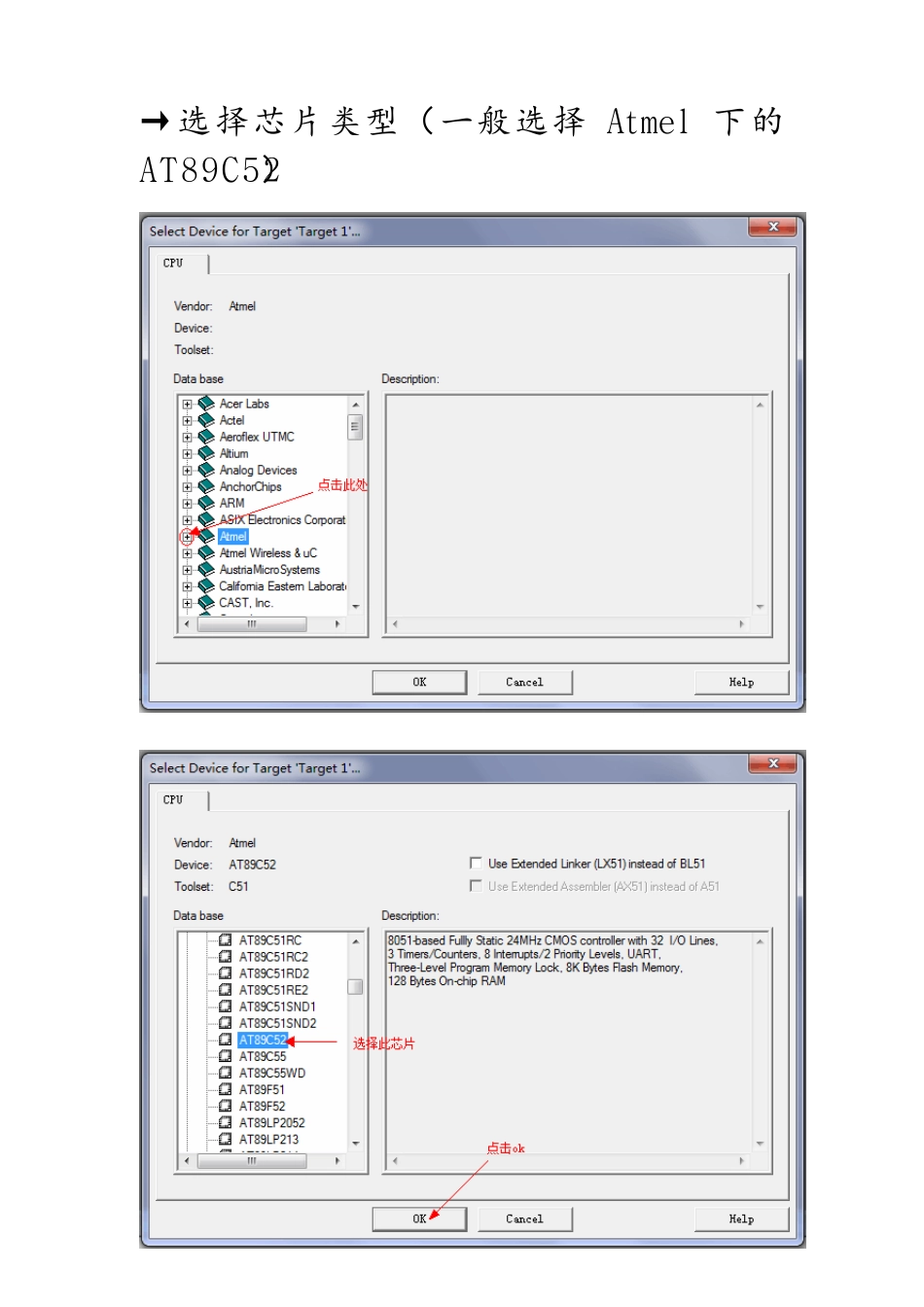The height and width of the screenshot is (1307, 924).
Task: Click the vendor list scroll-up arrow
Action: point(355,404)
